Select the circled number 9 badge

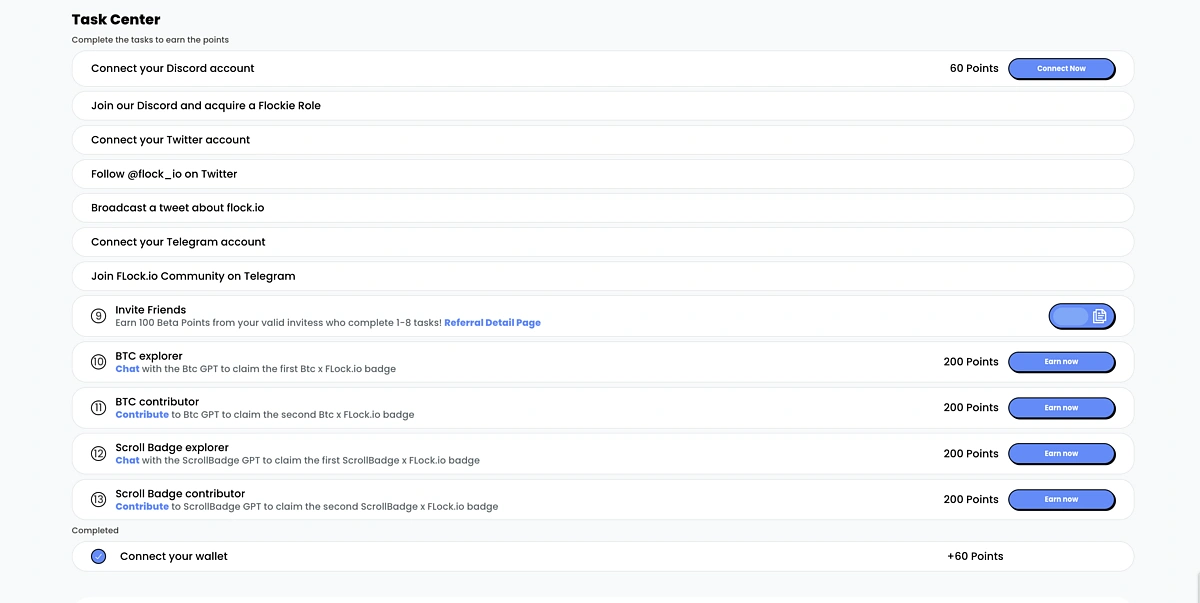click(x=98, y=316)
